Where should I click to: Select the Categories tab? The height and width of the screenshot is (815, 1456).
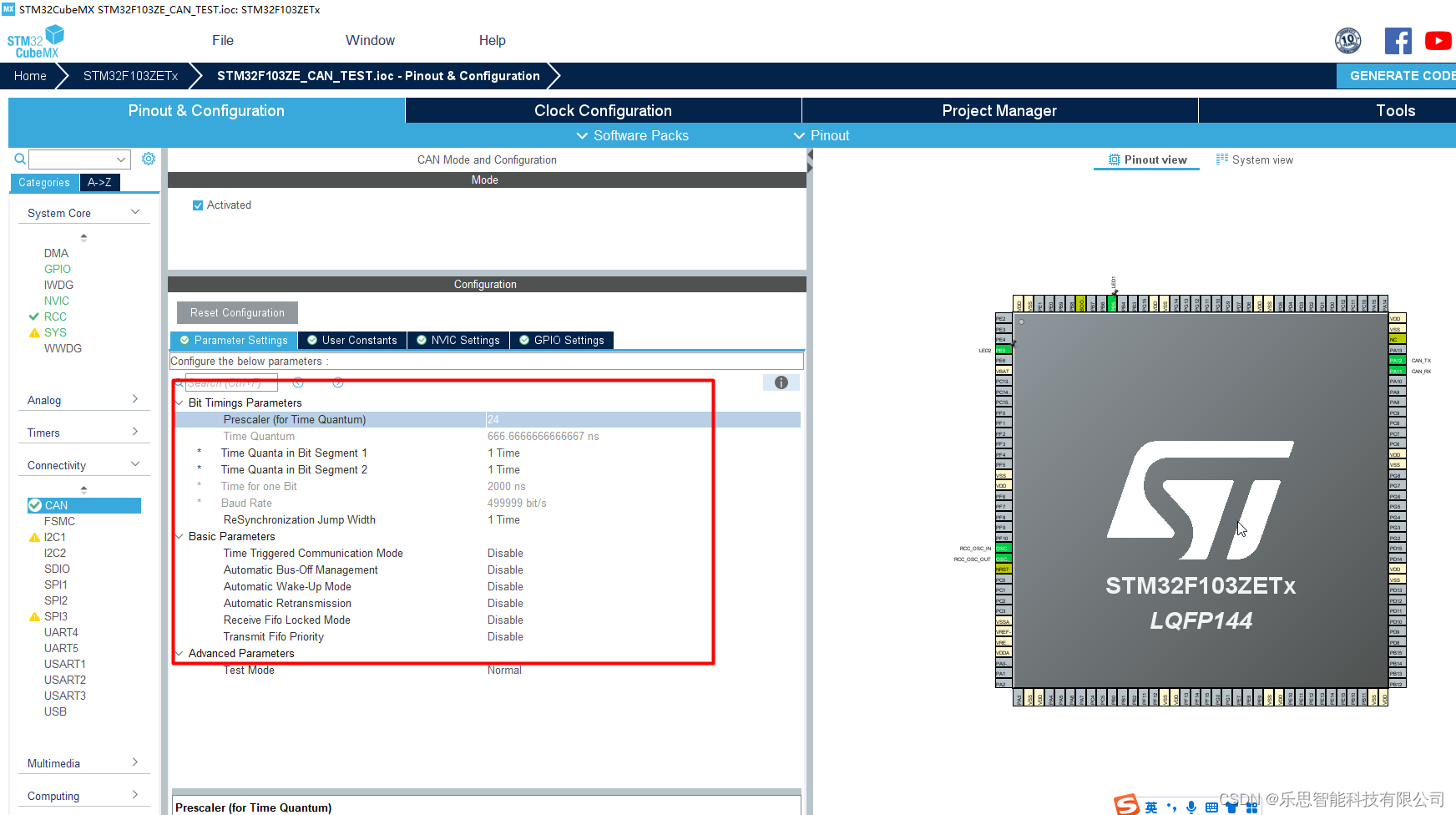[x=44, y=182]
